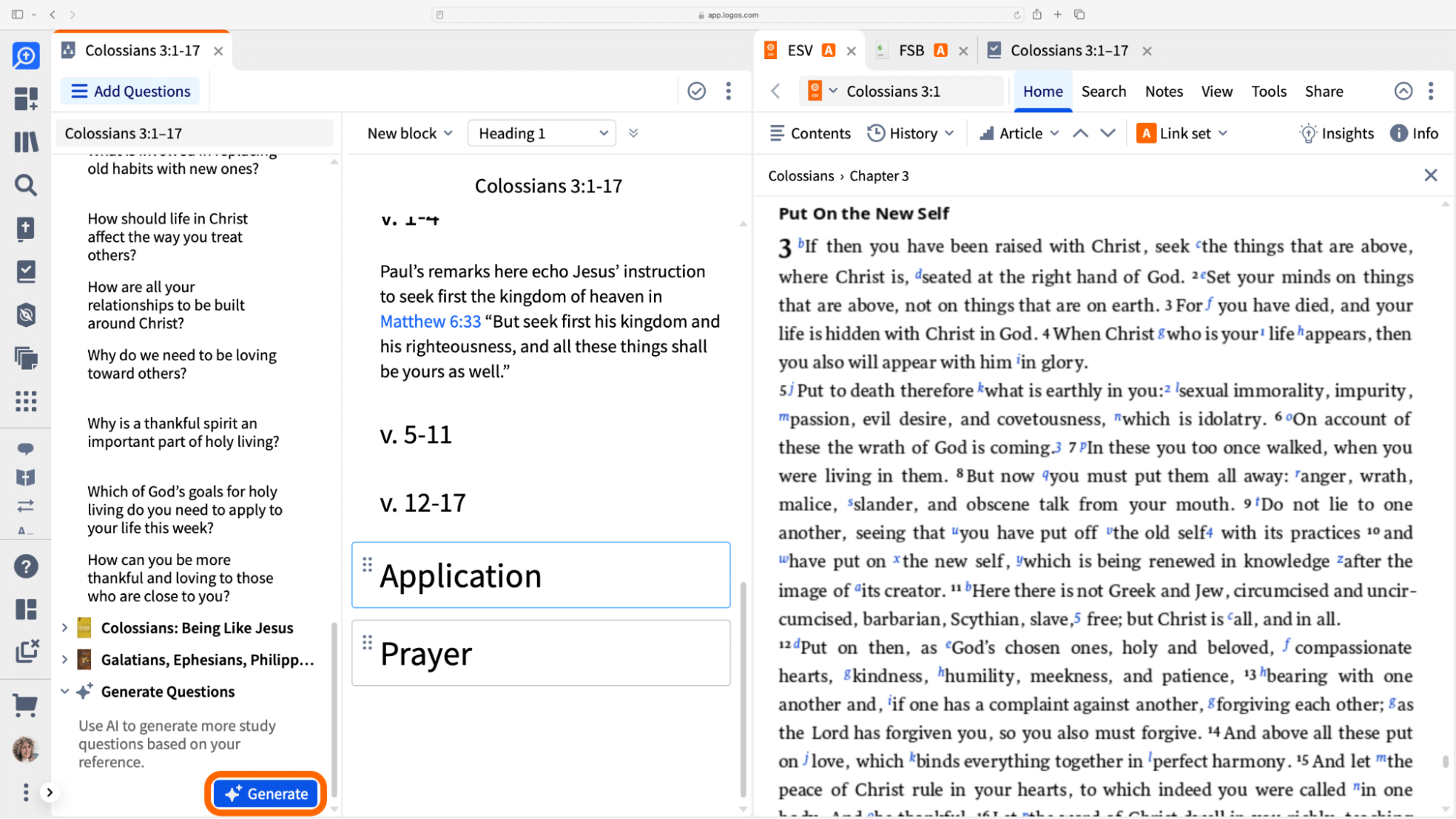The height and width of the screenshot is (819, 1456).
Task: Open the Bible plus icon in sidebar
Action: click(26, 229)
